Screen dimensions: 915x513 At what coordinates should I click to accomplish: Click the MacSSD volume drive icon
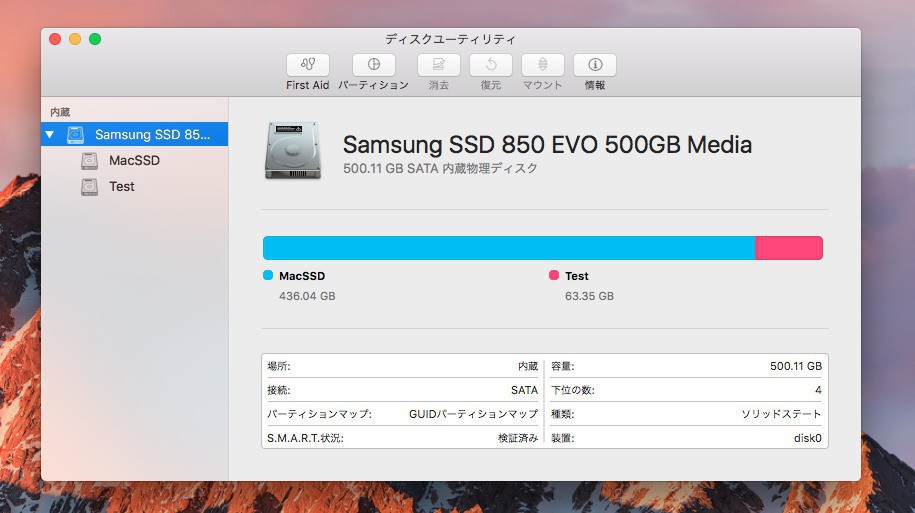pyautogui.click(x=89, y=160)
